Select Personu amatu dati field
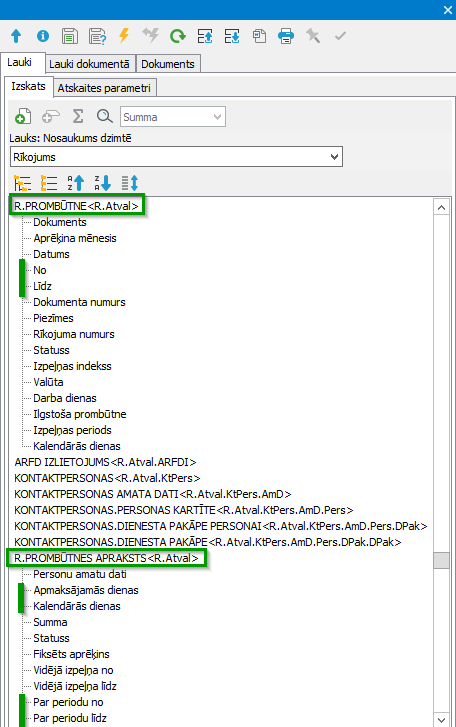The image size is (456, 727). (x=80, y=574)
